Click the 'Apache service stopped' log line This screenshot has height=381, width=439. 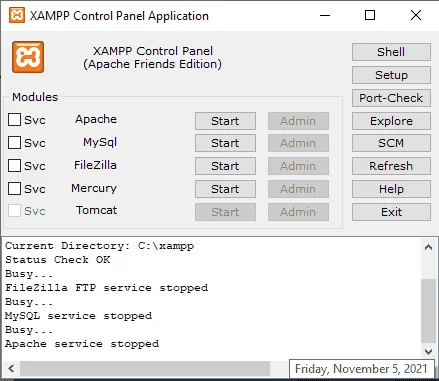coord(82,344)
